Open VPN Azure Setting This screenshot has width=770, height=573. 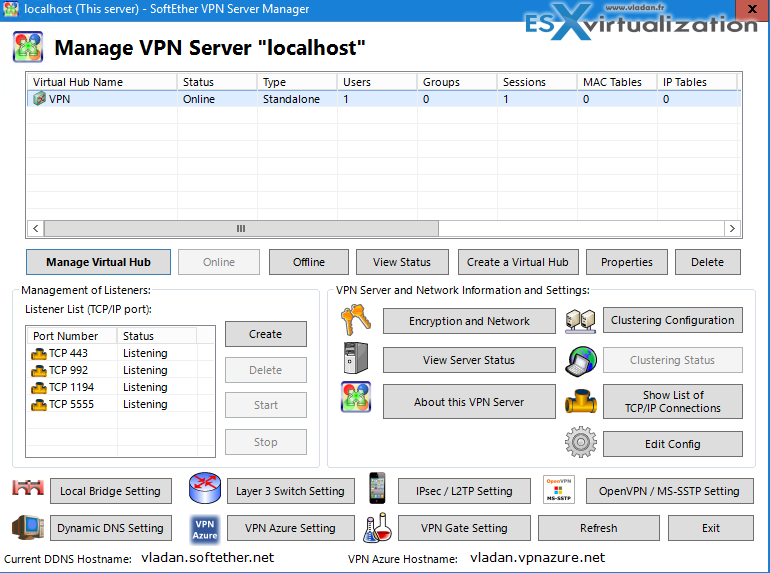click(x=290, y=528)
